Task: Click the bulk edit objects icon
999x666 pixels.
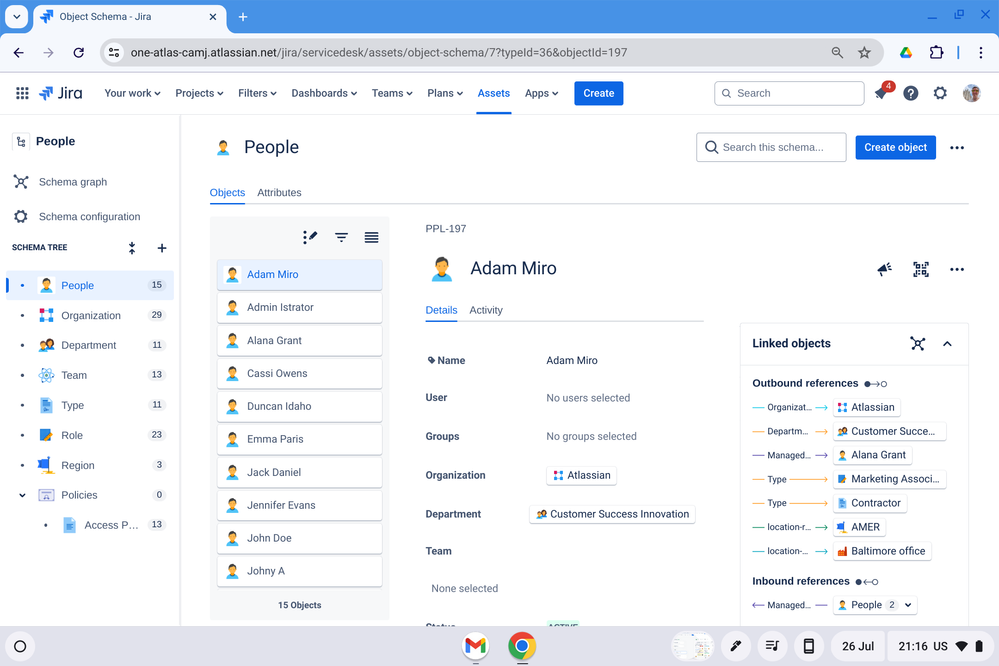Action: point(310,237)
